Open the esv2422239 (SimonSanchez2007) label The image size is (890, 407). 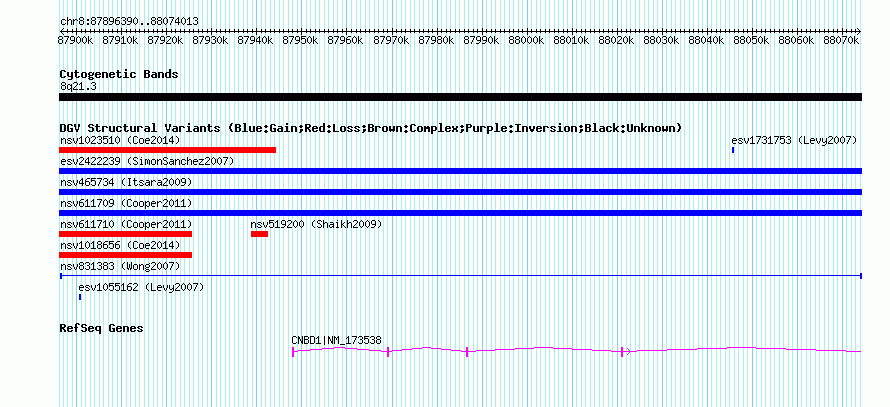click(147, 161)
